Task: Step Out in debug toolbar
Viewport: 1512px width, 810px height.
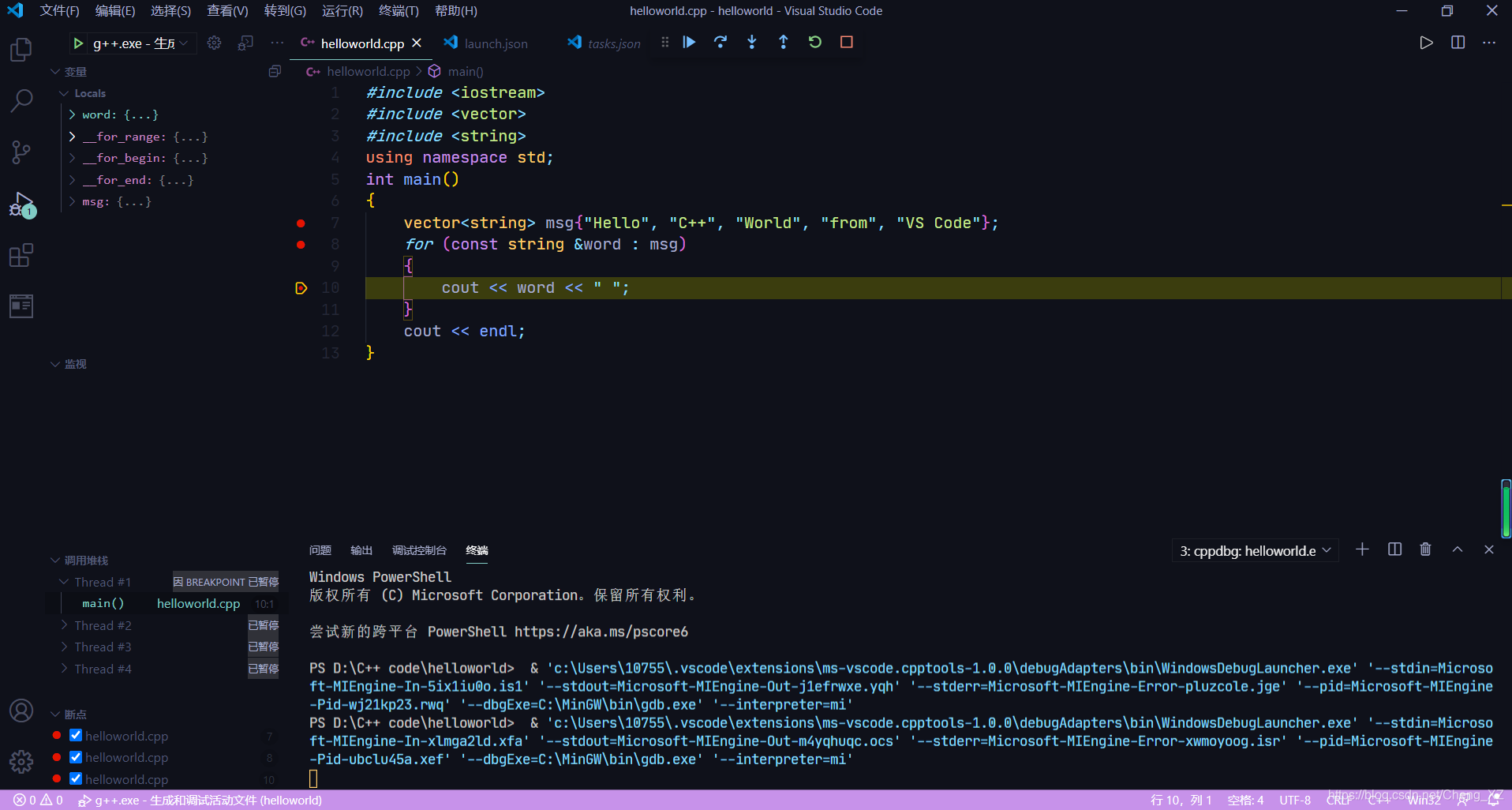Action: (x=784, y=42)
